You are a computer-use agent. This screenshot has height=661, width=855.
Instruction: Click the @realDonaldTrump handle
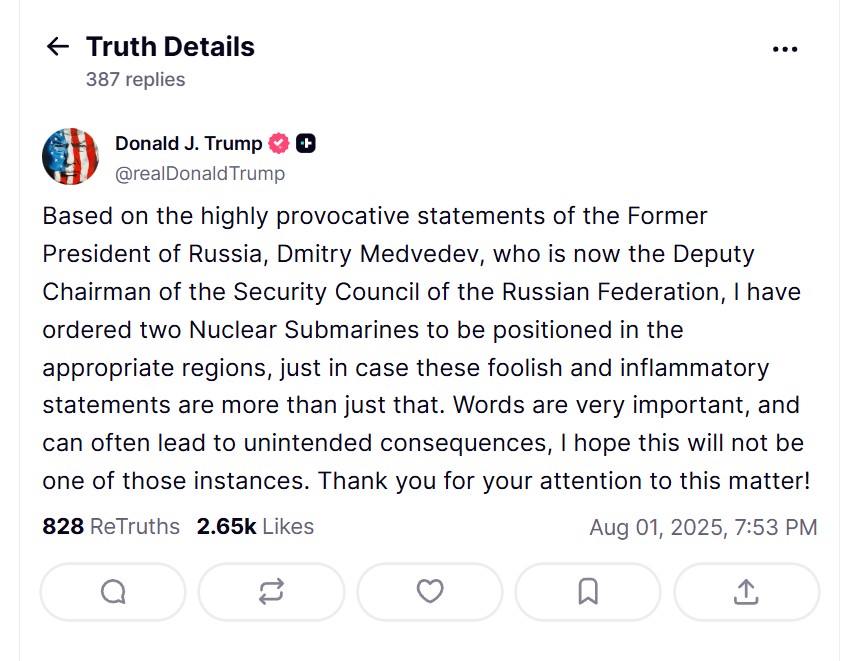[x=200, y=173]
